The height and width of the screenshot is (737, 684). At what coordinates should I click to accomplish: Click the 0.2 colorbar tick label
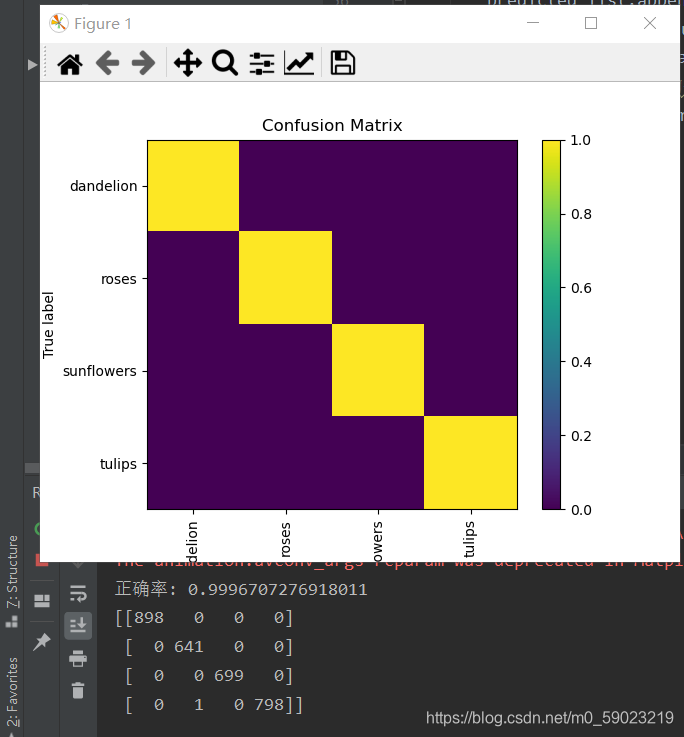[581, 436]
